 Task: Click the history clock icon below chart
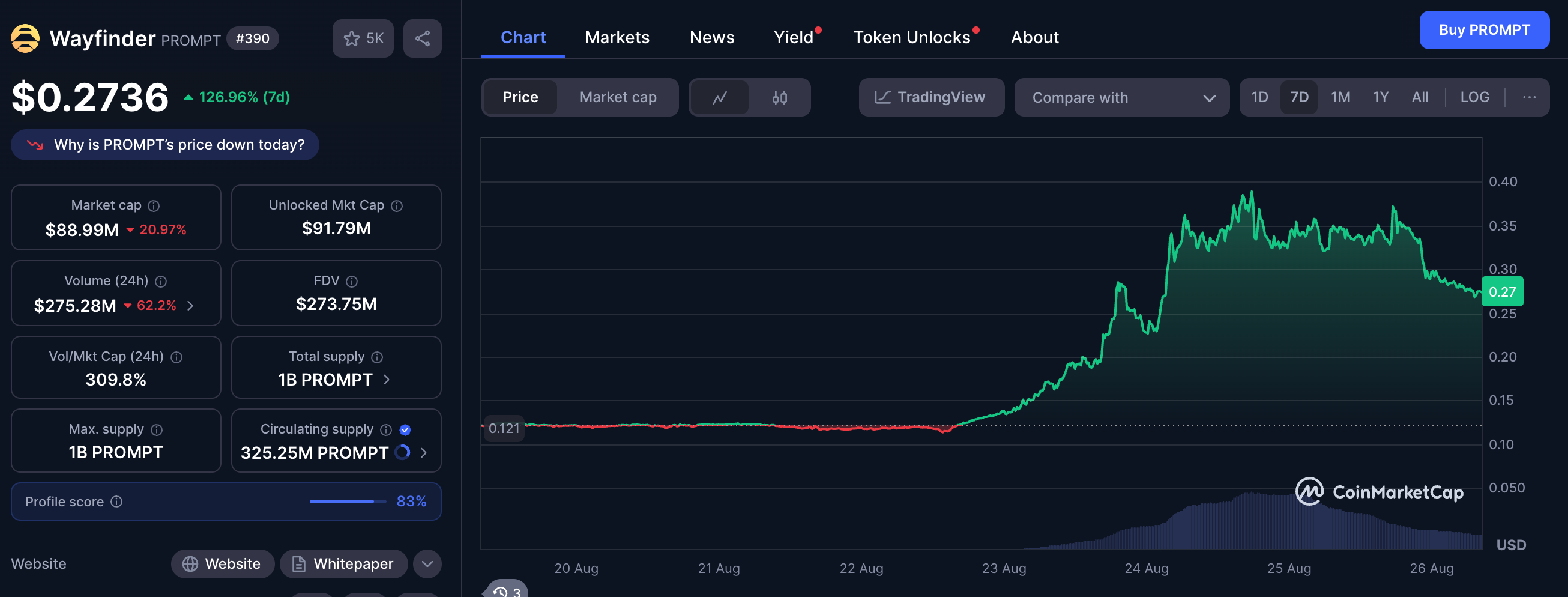[500, 591]
